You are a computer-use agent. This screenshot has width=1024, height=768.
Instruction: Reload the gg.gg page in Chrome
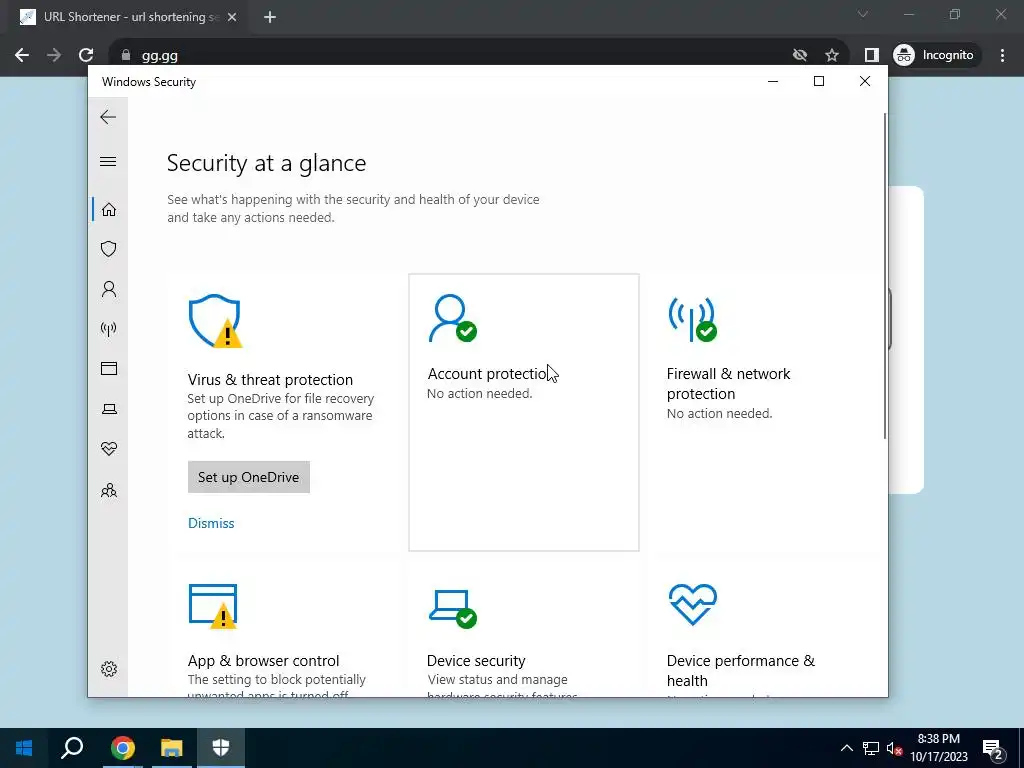(86, 55)
